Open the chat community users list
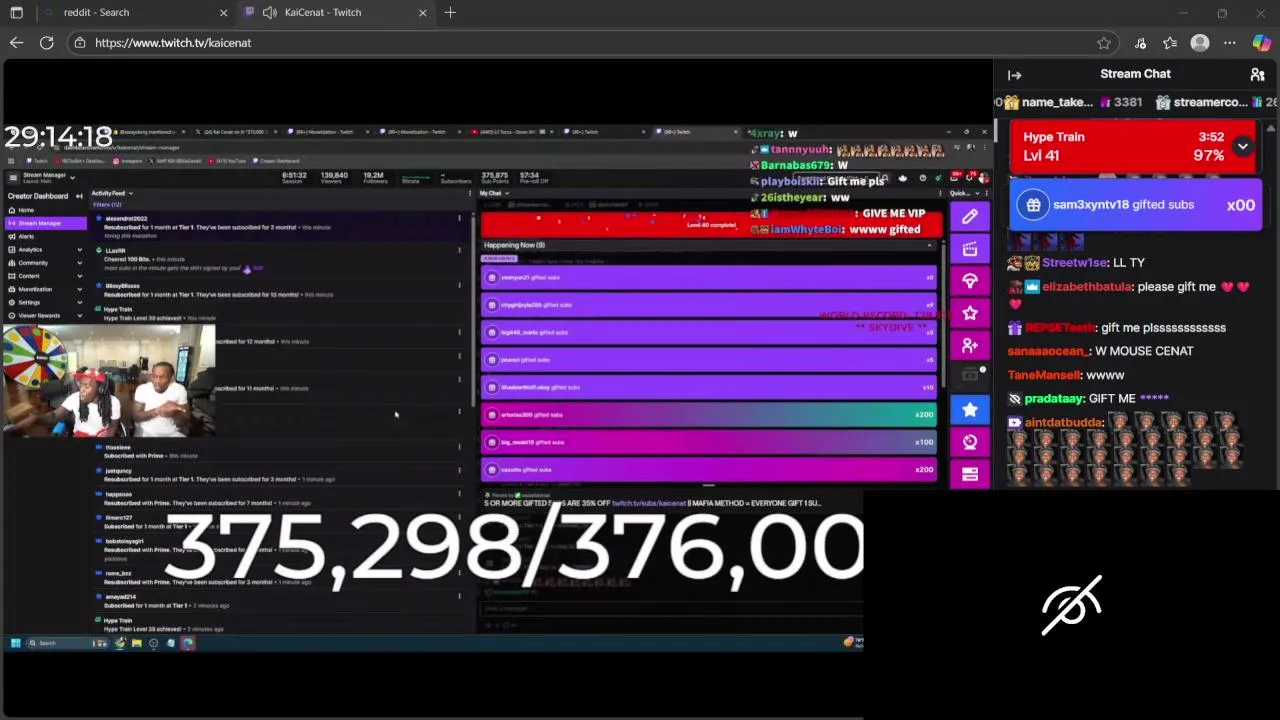This screenshot has width=1280, height=720. (1257, 75)
